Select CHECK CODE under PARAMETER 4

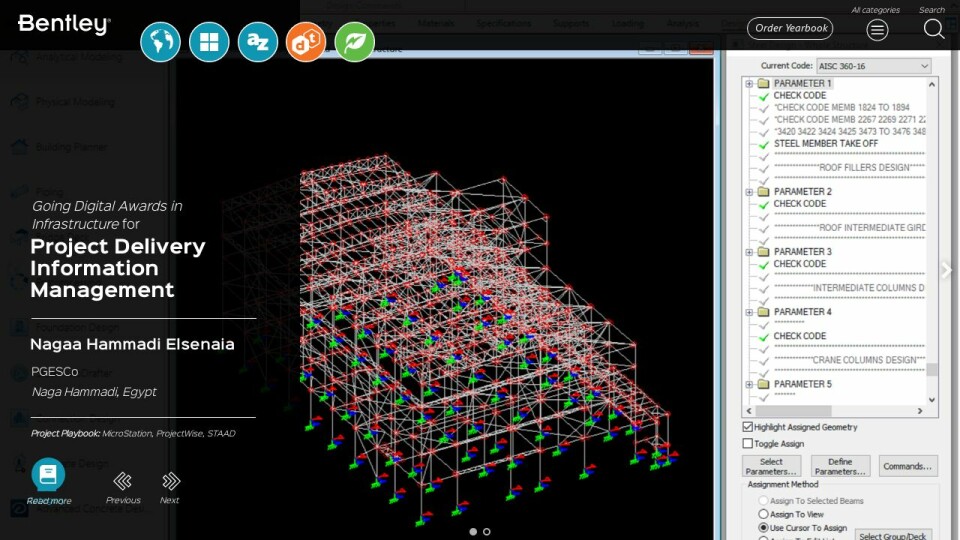coord(800,336)
